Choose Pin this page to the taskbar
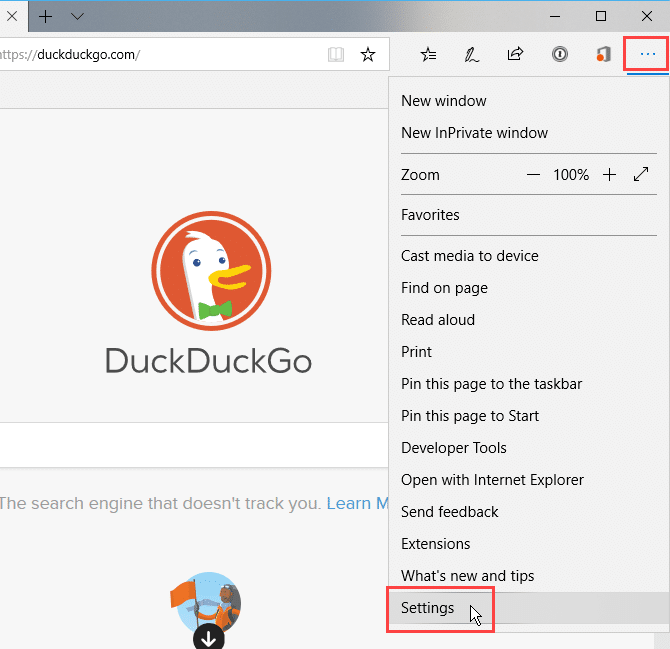 coord(529,384)
